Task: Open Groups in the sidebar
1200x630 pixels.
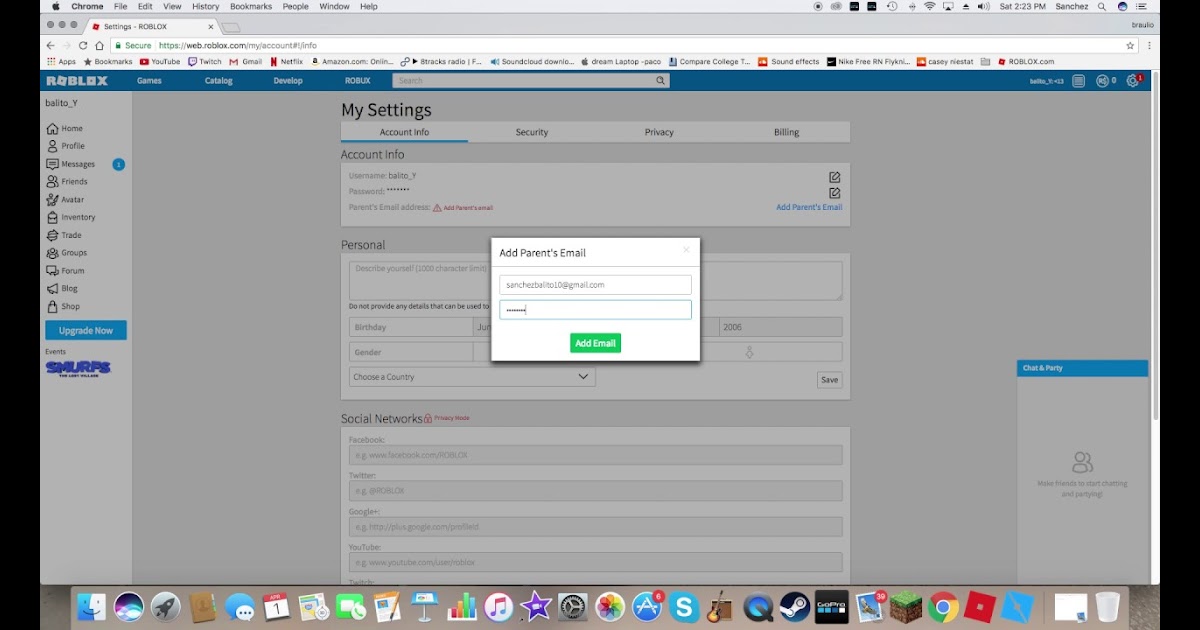Action: (x=66, y=253)
